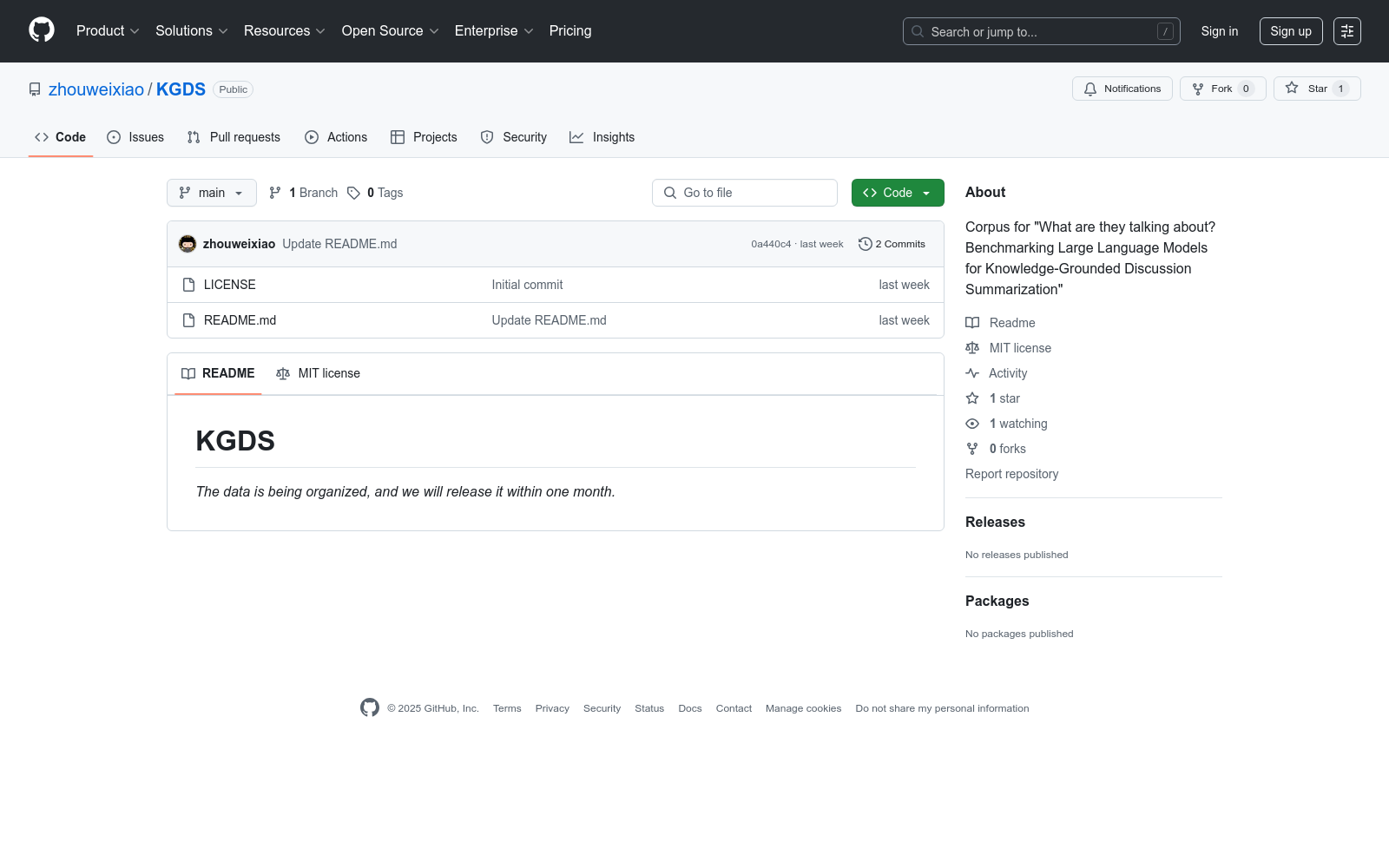
Task: Open the Packages heading link
Action: 997,601
